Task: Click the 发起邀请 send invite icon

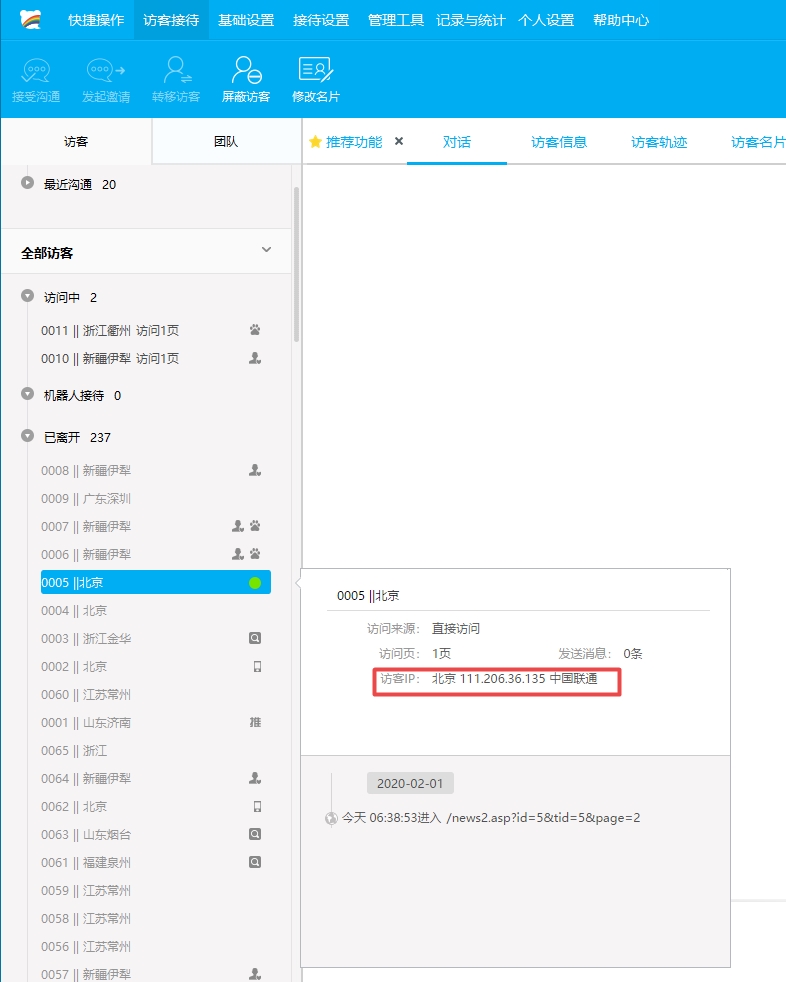Action: click(106, 71)
